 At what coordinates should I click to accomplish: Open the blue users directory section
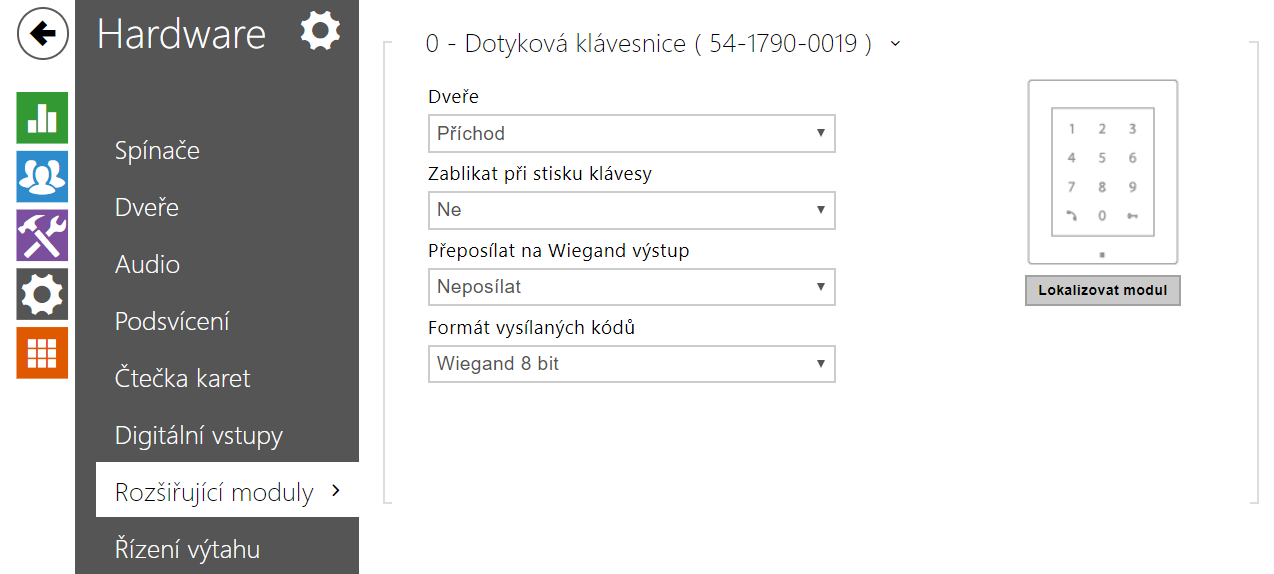(42, 177)
